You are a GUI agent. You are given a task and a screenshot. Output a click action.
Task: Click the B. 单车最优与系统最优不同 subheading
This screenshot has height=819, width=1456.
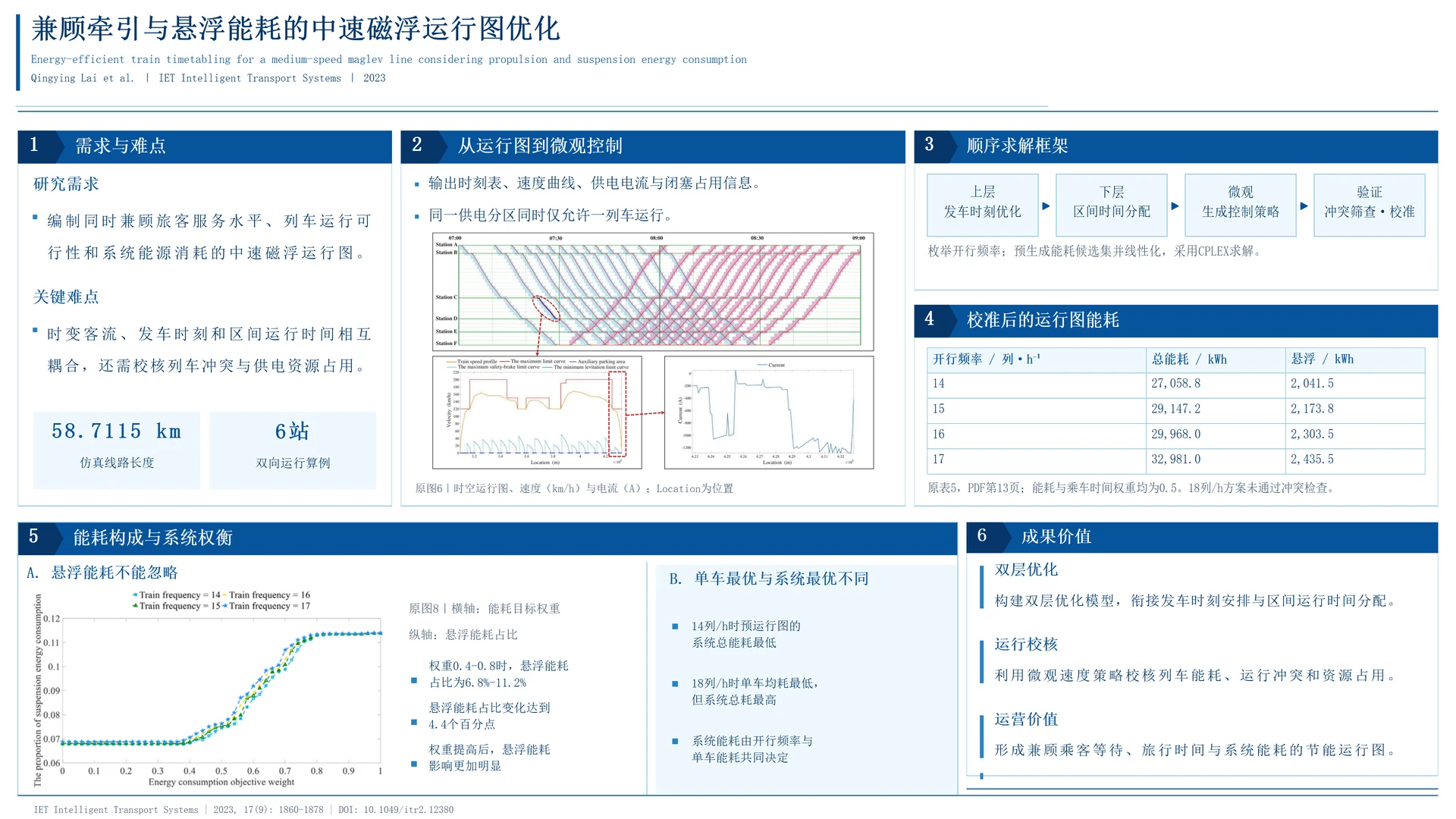(769, 579)
